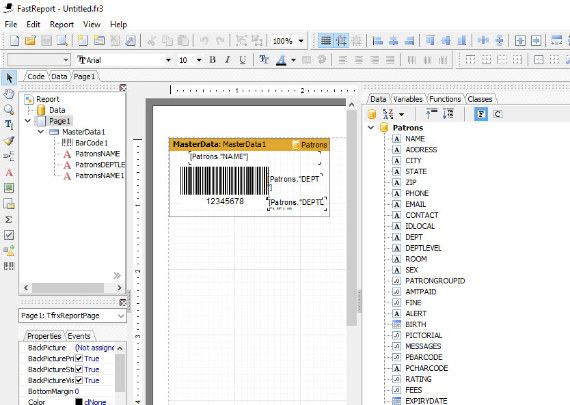The image size is (570, 405).
Task: Click the Preview report icon
Action: pos(62,40)
